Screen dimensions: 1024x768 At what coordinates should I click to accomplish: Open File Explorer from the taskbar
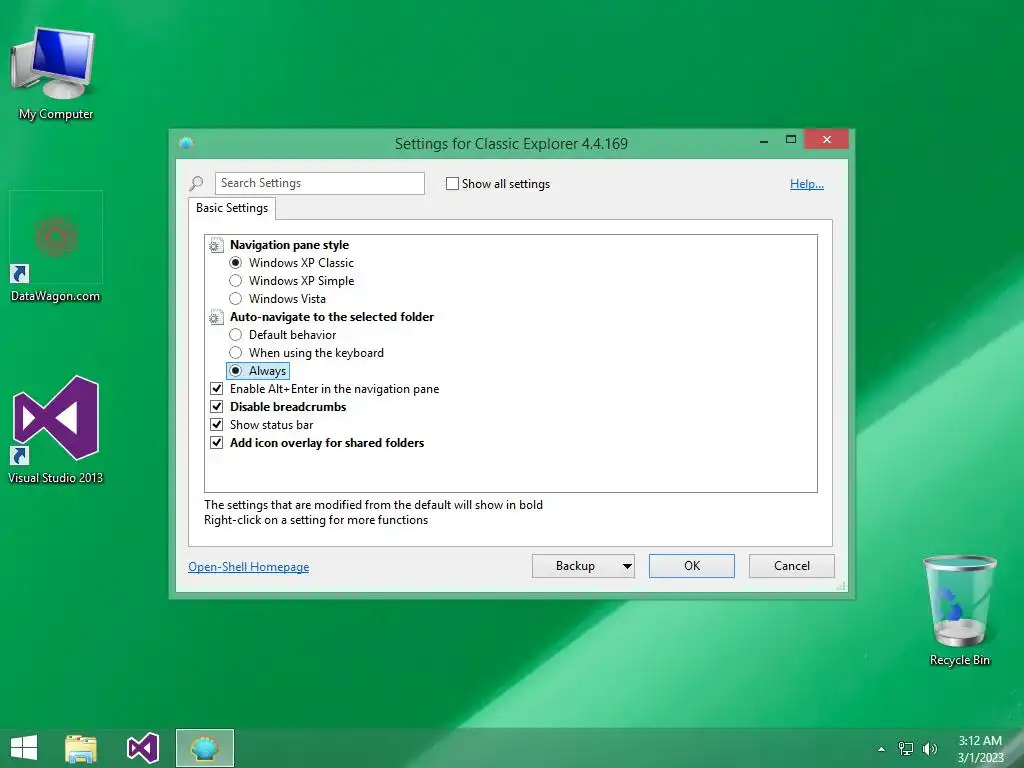[81, 748]
